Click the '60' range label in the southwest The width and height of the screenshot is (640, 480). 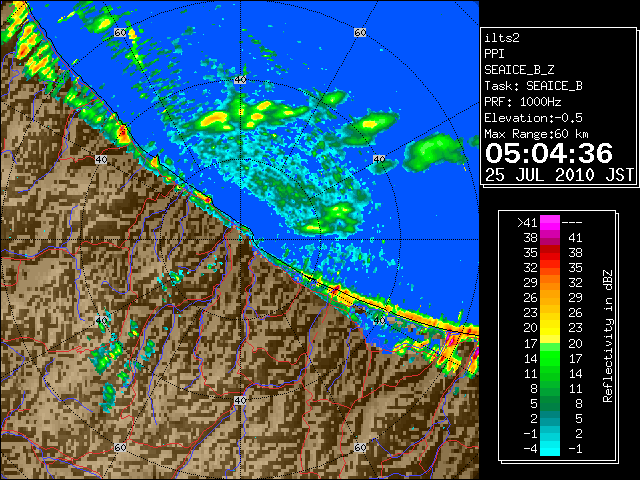[x=120, y=447]
